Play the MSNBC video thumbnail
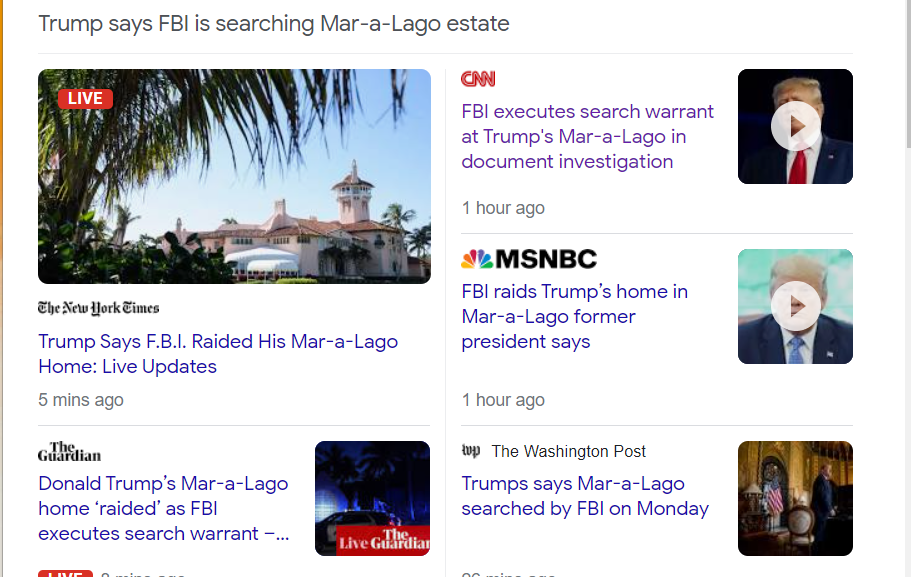This screenshot has height=577, width=911. coord(795,306)
